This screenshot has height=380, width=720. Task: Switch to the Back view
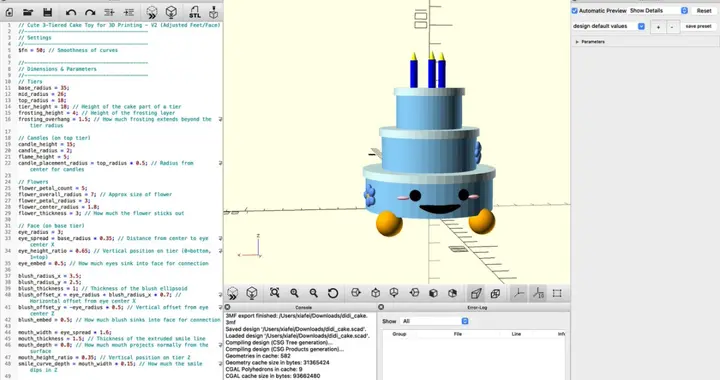453,293
